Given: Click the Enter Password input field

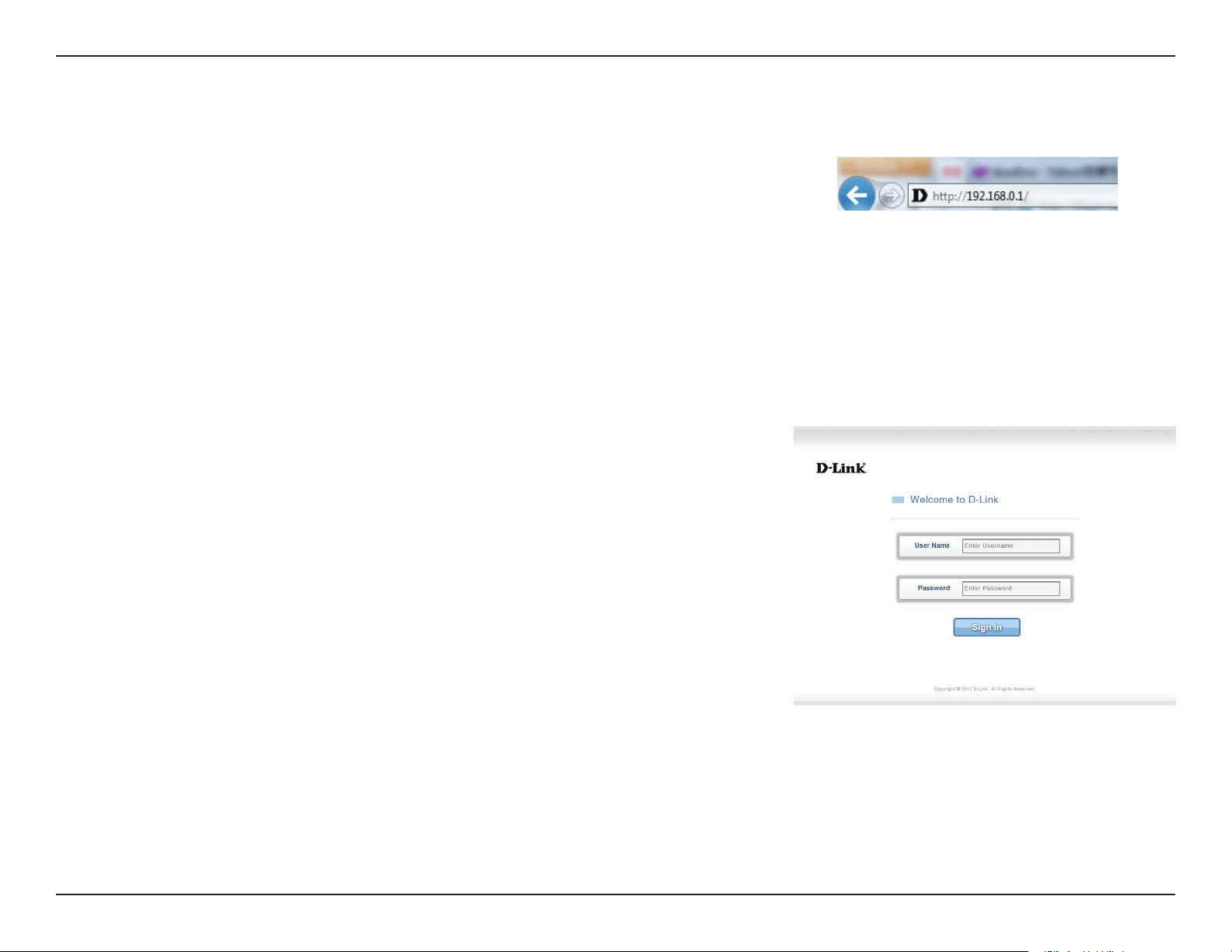Looking at the screenshot, I should pyautogui.click(x=1010, y=588).
